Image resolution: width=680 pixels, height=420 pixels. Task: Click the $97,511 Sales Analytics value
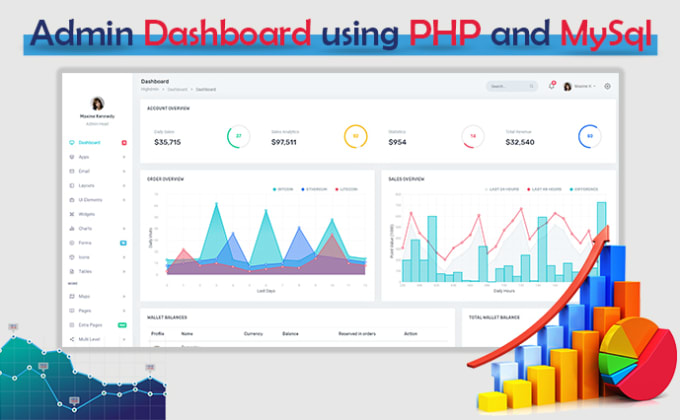[284, 142]
